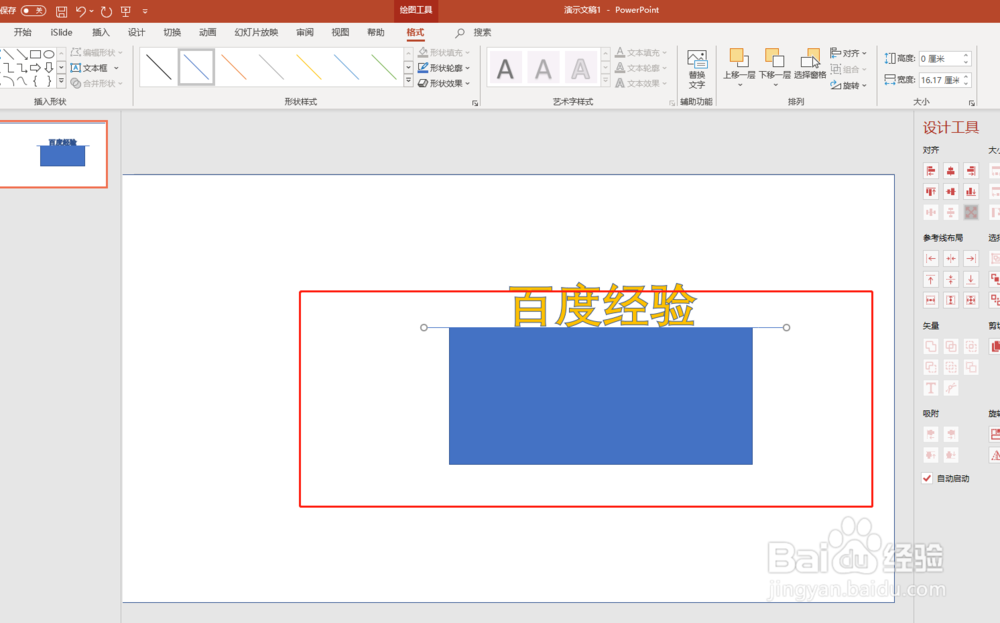Image resolution: width=1000 pixels, height=623 pixels.
Task: Choose the yellow line shape style
Action: tap(309, 68)
